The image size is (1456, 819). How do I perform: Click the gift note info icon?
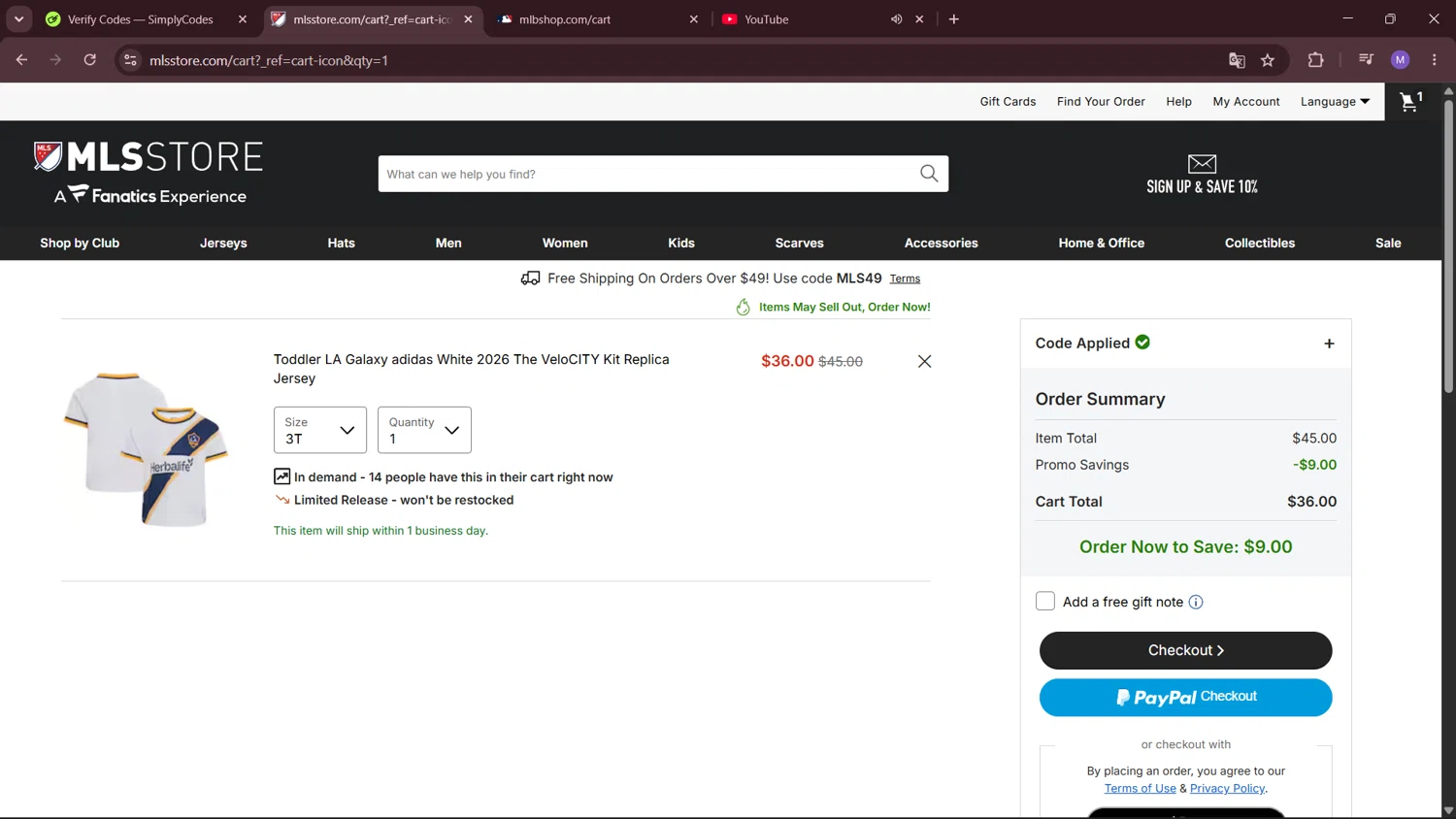(1196, 602)
